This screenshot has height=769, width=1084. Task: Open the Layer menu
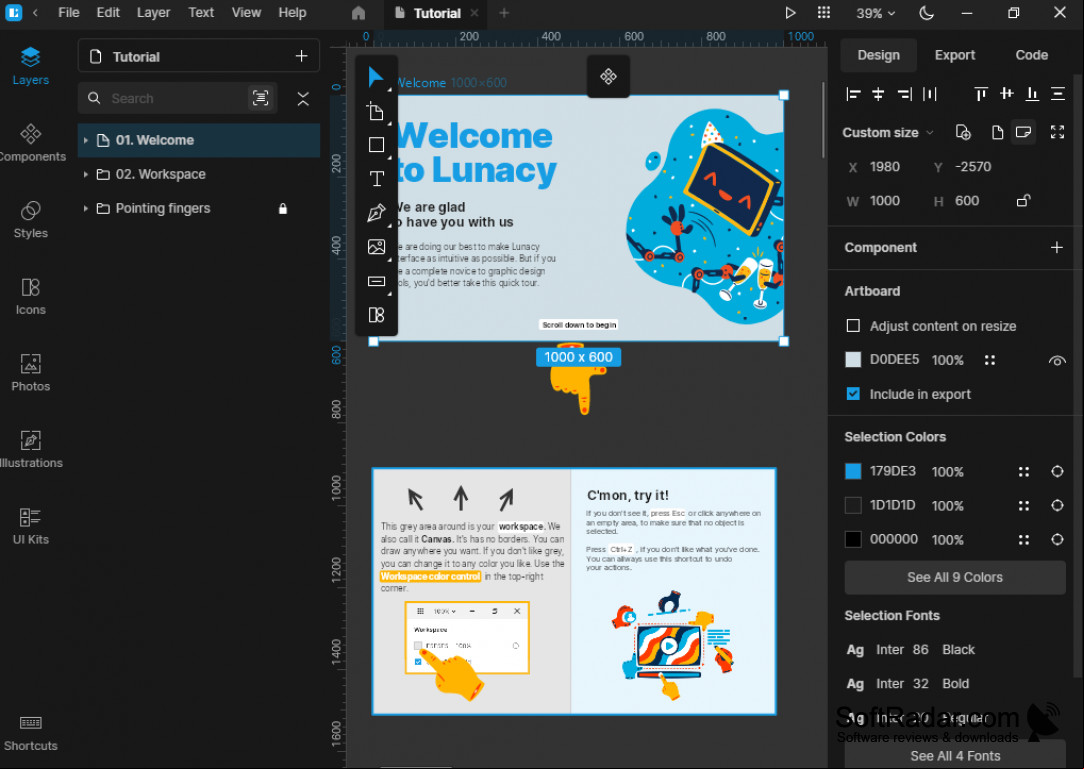tap(153, 13)
